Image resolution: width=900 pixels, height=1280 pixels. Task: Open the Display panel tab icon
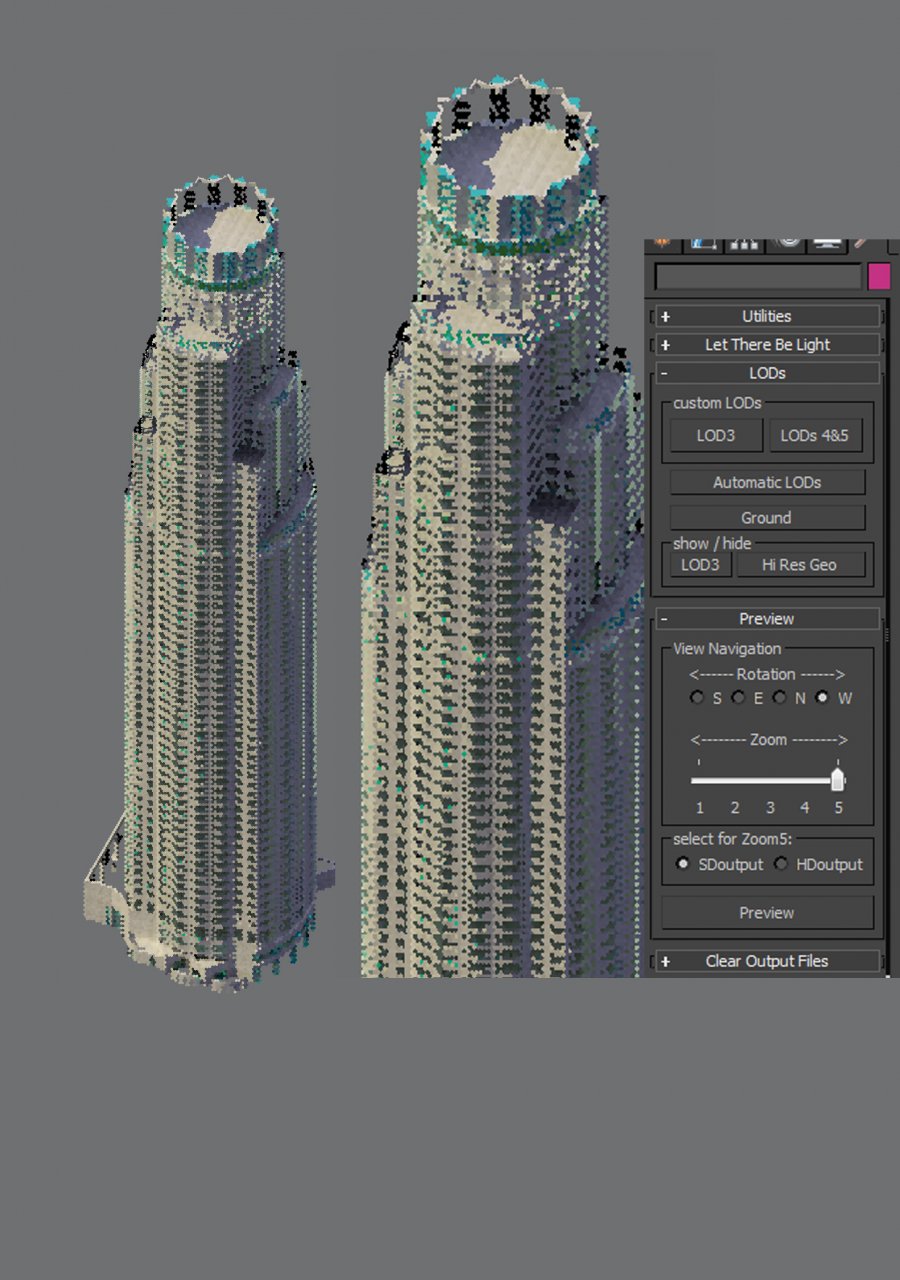click(827, 243)
